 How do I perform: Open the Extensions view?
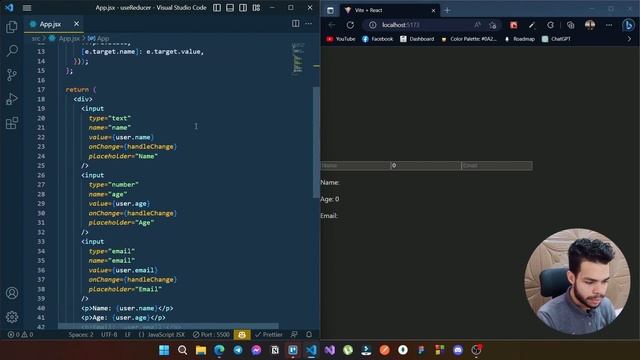click(x=12, y=123)
